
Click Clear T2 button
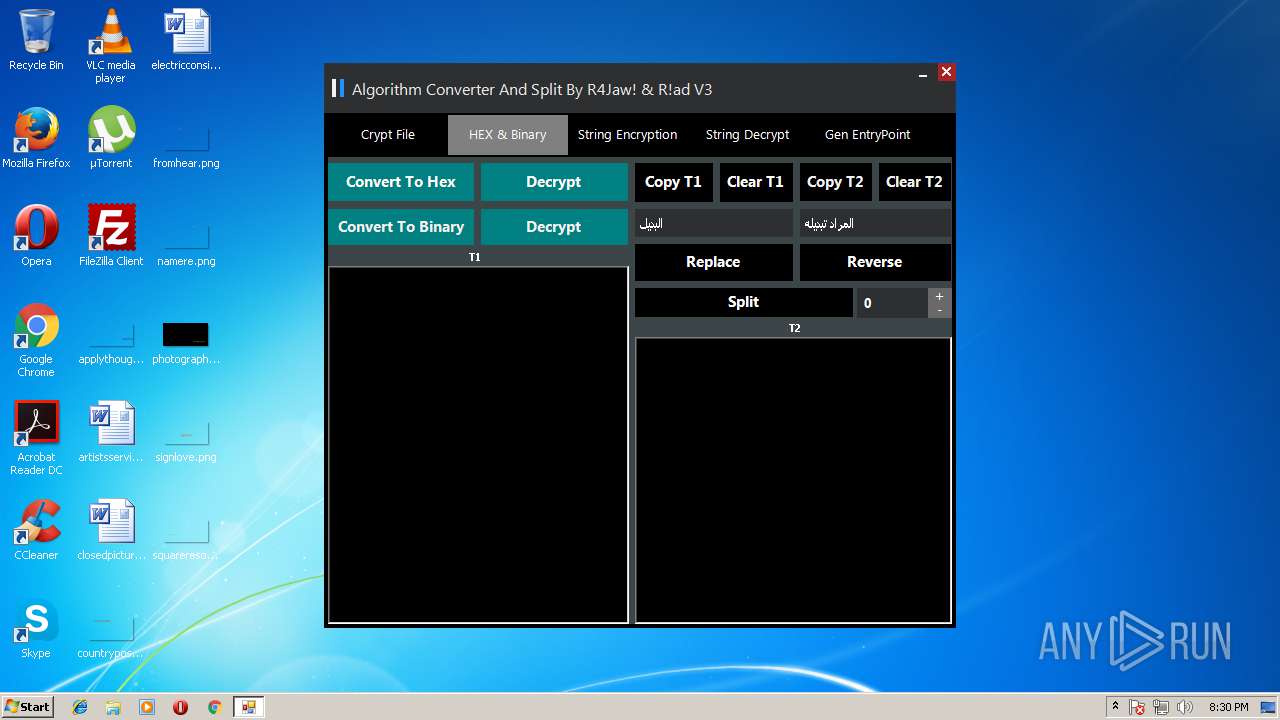914,182
